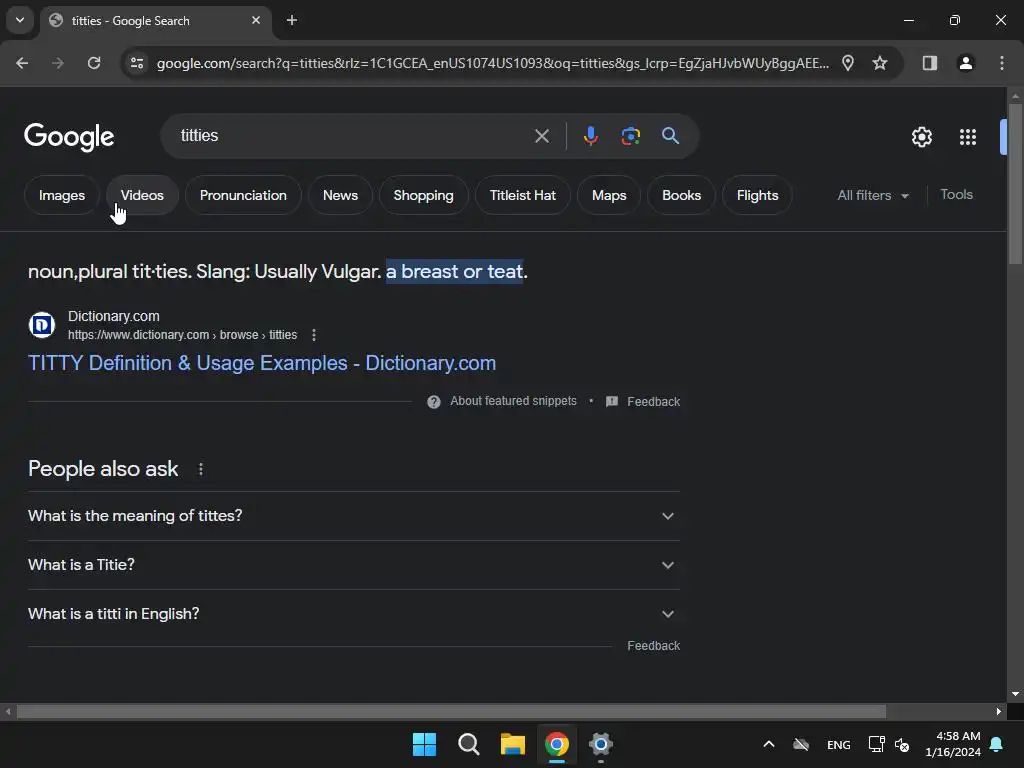Open the taskbar clock and date
Viewport: 1024px width, 768px height.
tap(953, 744)
